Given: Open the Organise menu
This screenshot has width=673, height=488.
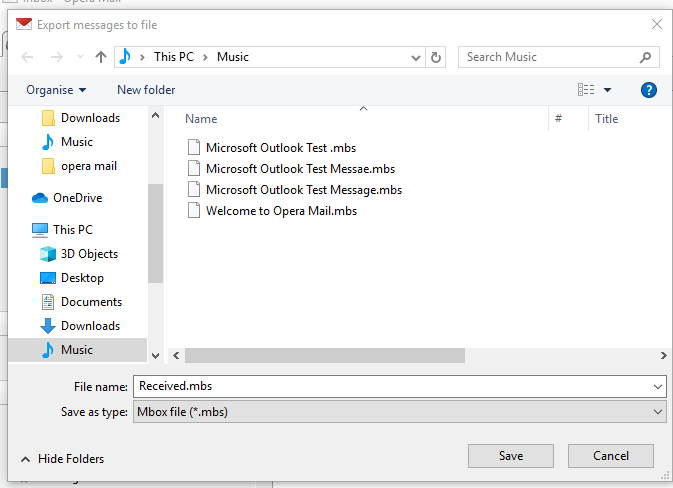Looking at the screenshot, I should [56, 90].
